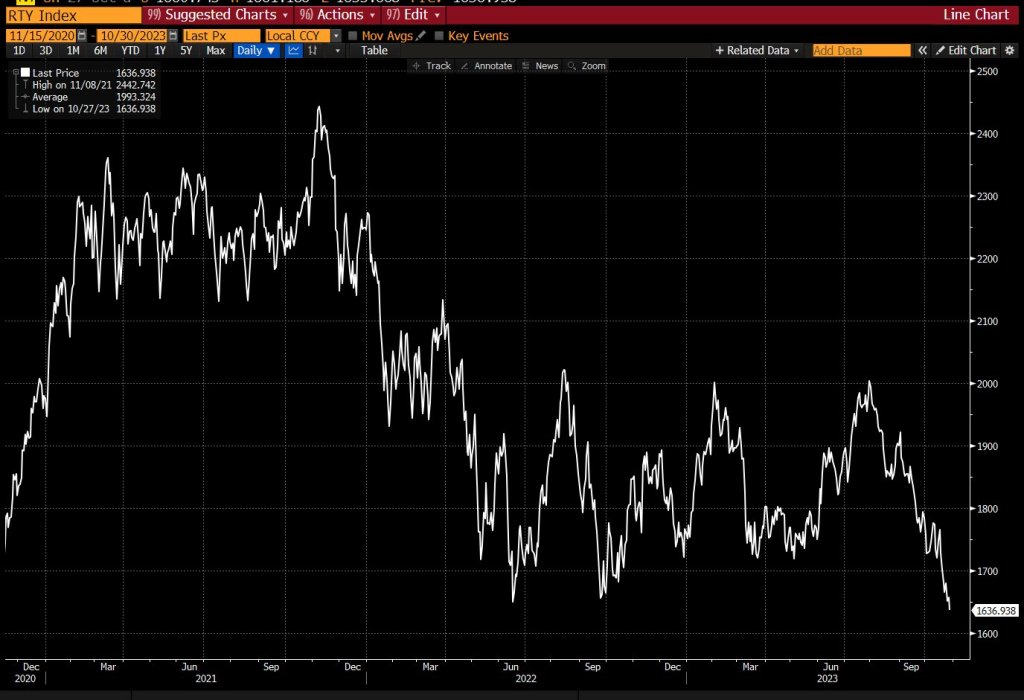This screenshot has width=1024, height=700.
Task: Open the Daily periodicity dropdown
Action: pos(256,50)
